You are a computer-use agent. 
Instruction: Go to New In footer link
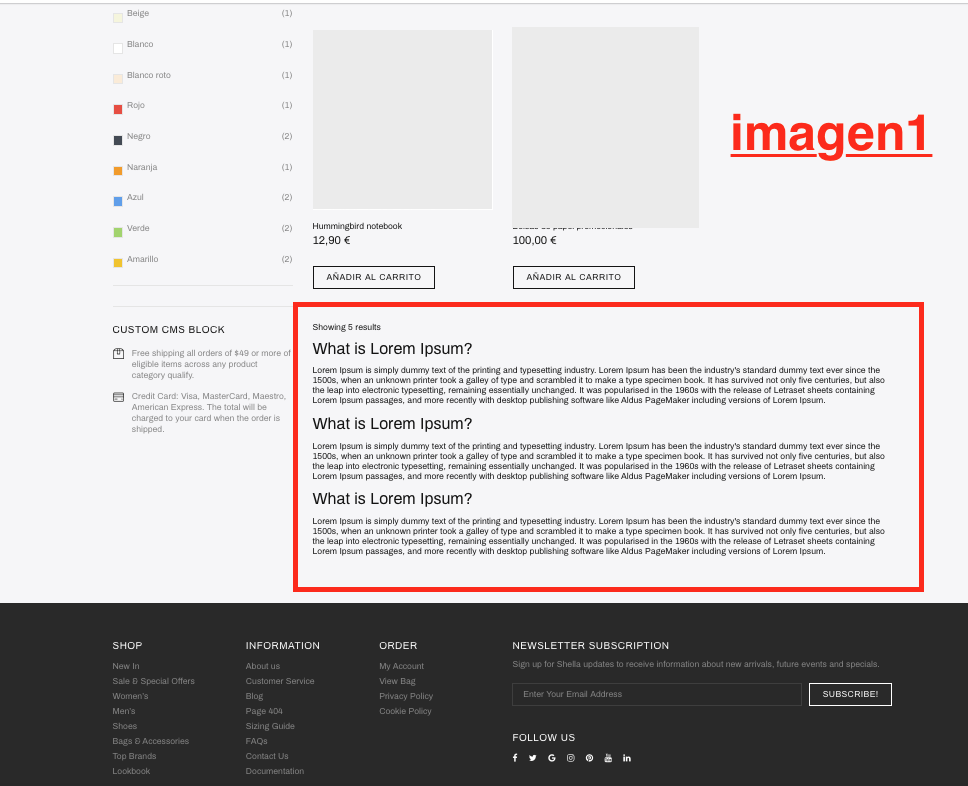(x=126, y=666)
